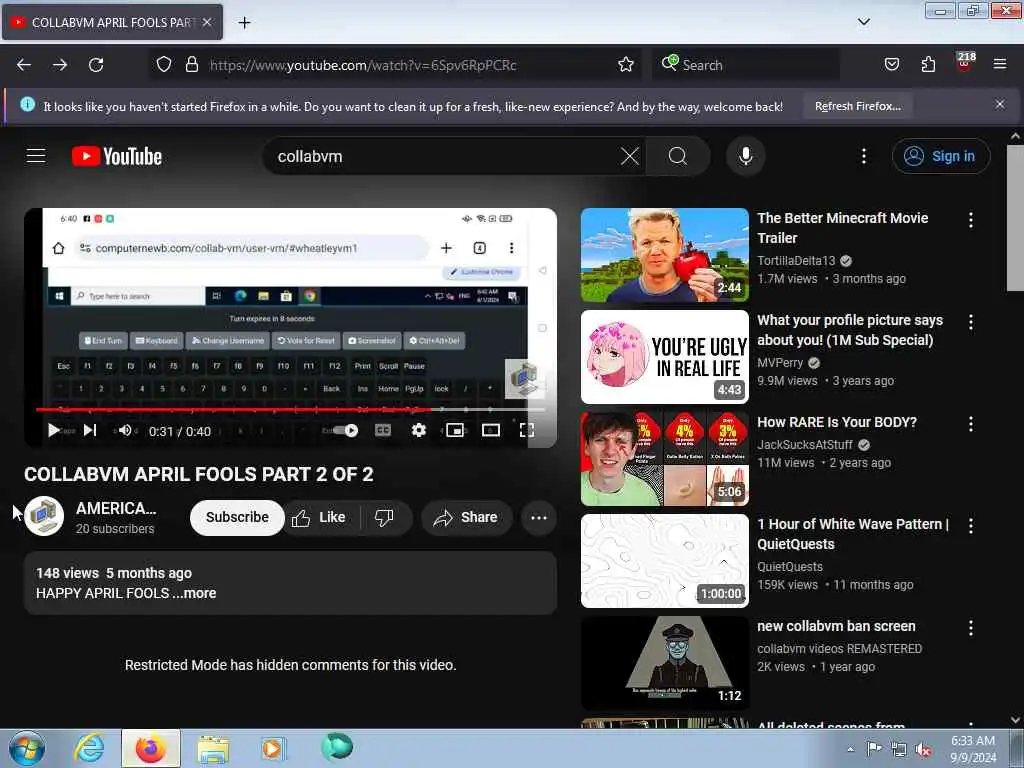This screenshot has height=768, width=1024.
Task: Open the player settings gear
Action: coord(419,430)
